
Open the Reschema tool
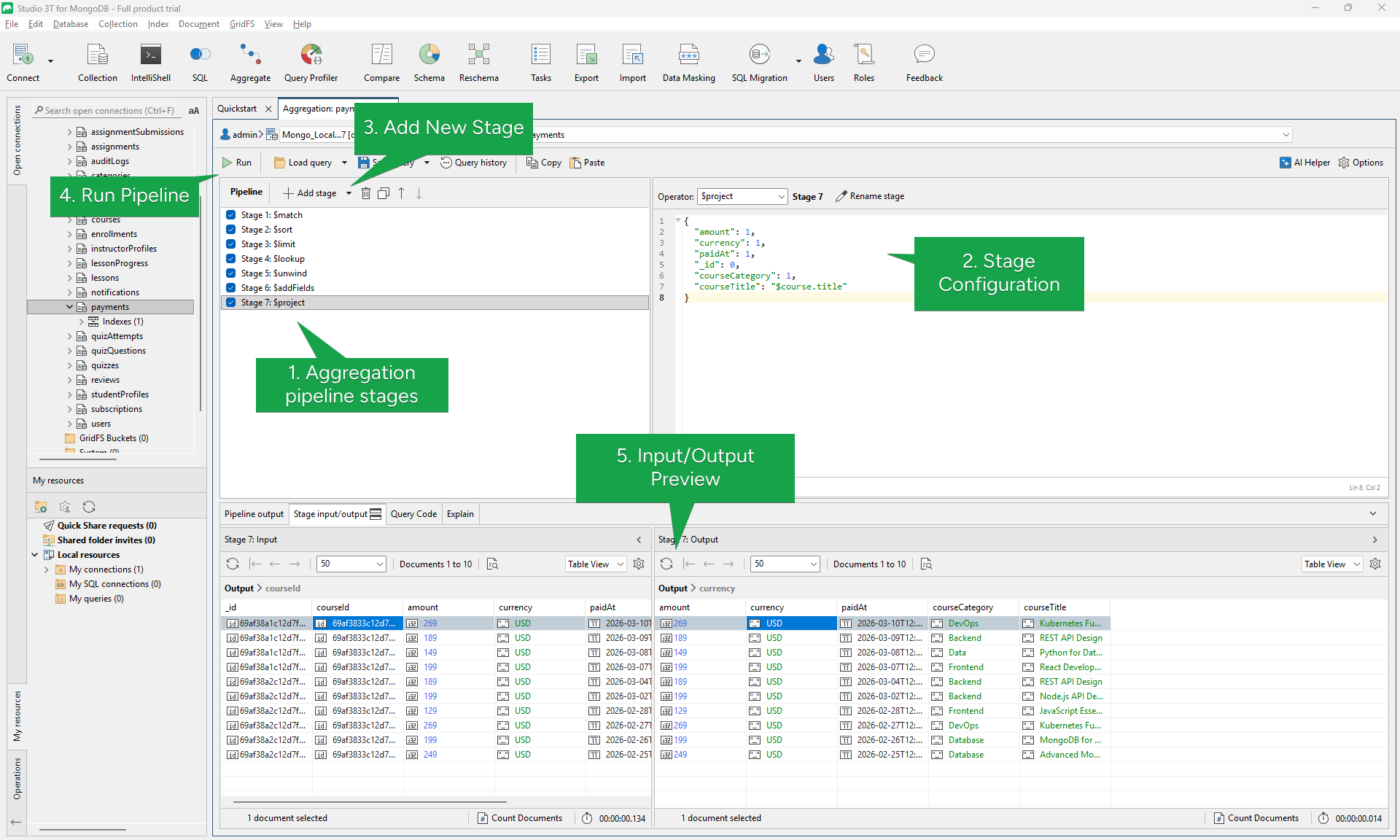478,61
